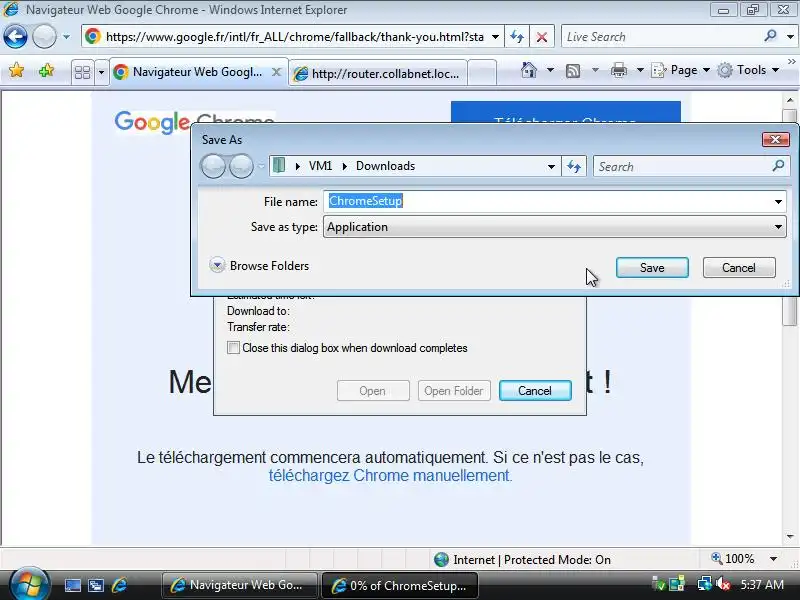Click inside the Live Search box

(x=661, y=37)
